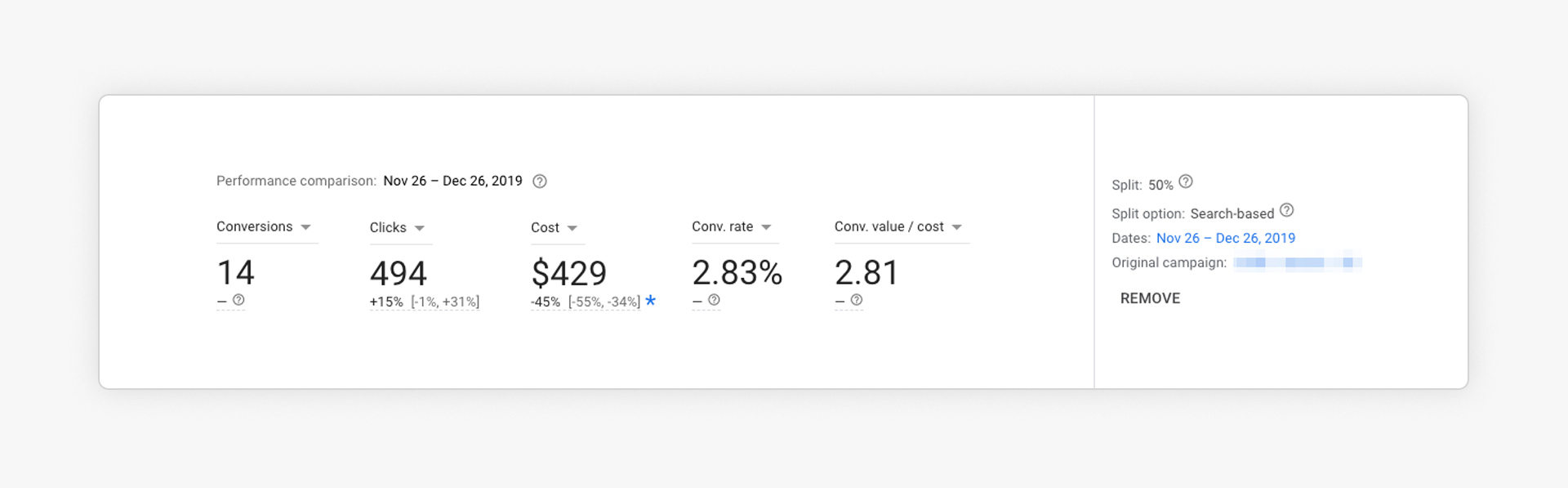The height and width of the screenshot is (488, 1568).
Task: Click help icon beside Search-based split option
Action: (x=1286, y=210)
